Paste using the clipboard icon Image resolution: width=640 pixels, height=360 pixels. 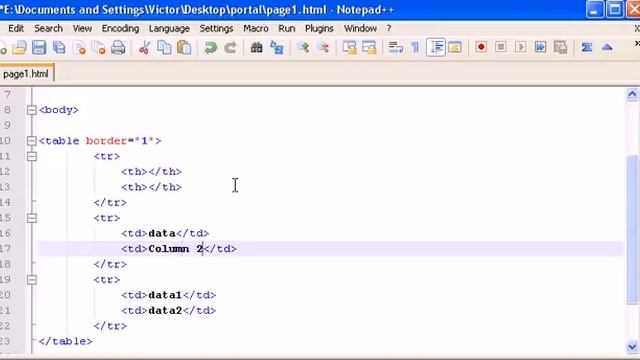[x=184, y=48]
